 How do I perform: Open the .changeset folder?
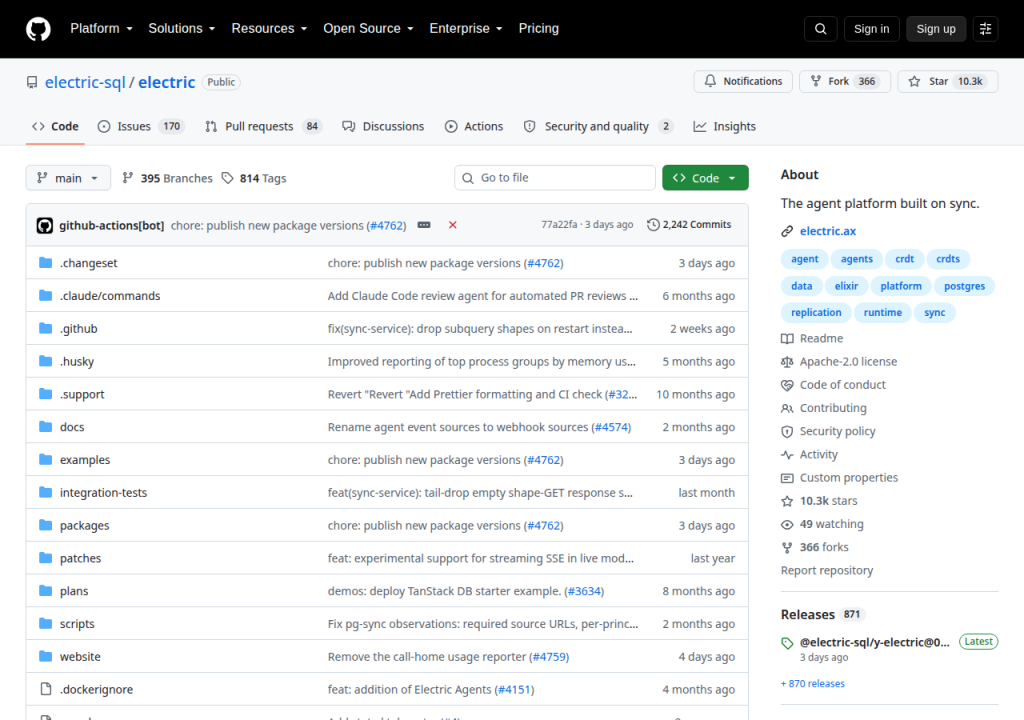point(89,263)
